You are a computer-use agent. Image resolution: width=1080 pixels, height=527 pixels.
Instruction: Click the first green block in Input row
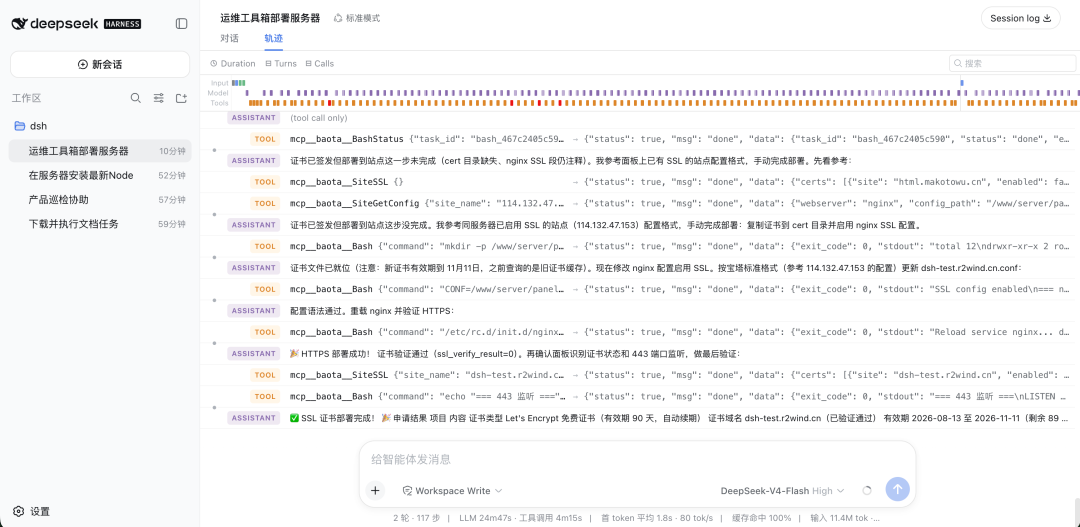coord(240,83)
